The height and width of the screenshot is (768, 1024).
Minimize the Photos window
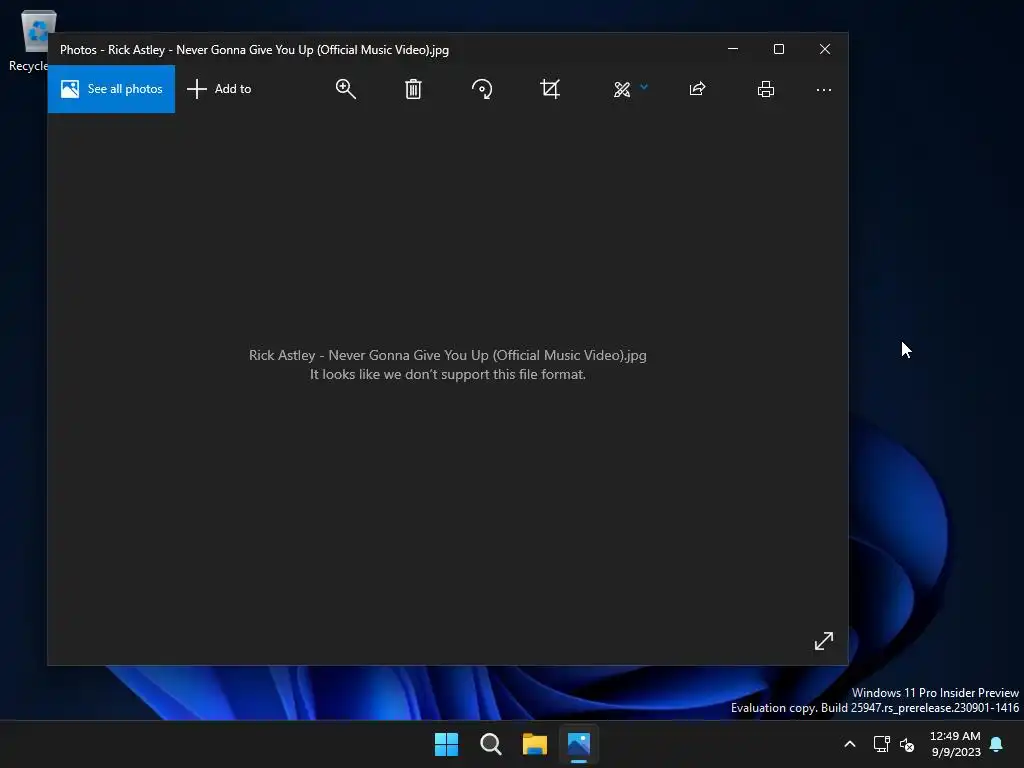pos(733,49)
